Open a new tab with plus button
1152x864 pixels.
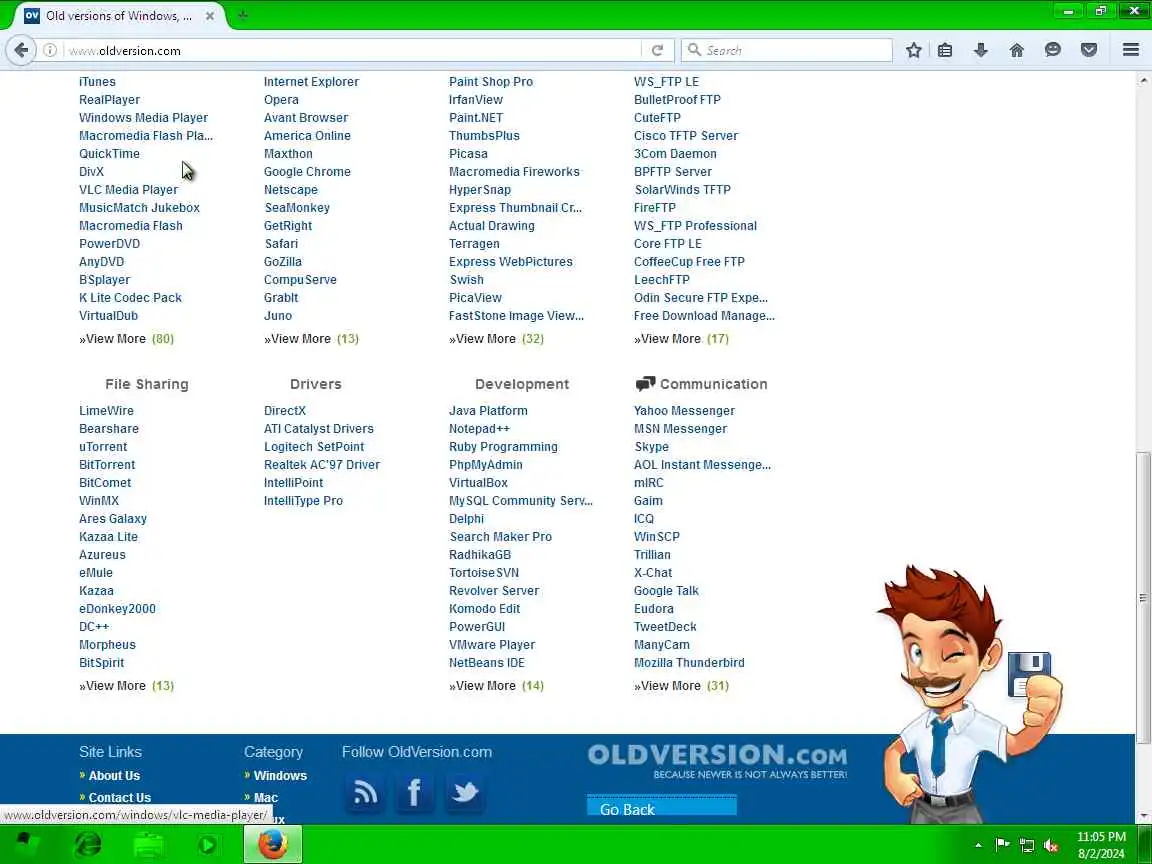(243, 15)
